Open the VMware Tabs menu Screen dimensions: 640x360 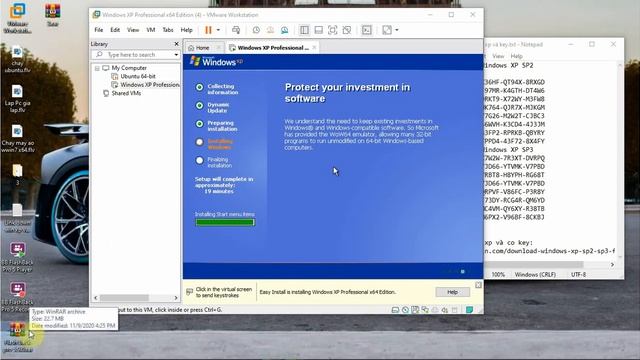(168, 30)
